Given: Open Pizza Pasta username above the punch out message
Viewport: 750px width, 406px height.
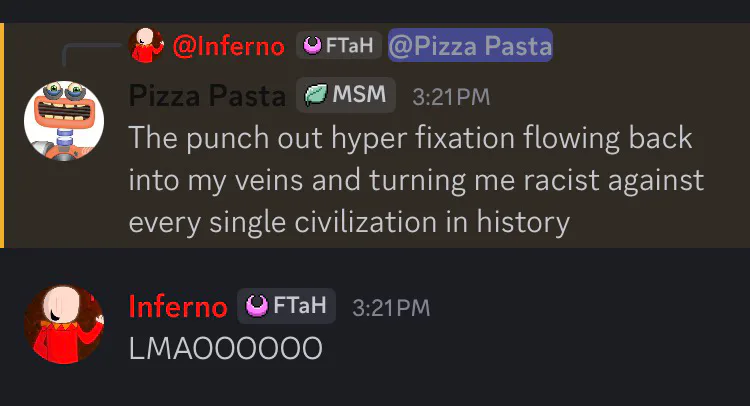Looking at the screenshot, I should tap(208, 96).
